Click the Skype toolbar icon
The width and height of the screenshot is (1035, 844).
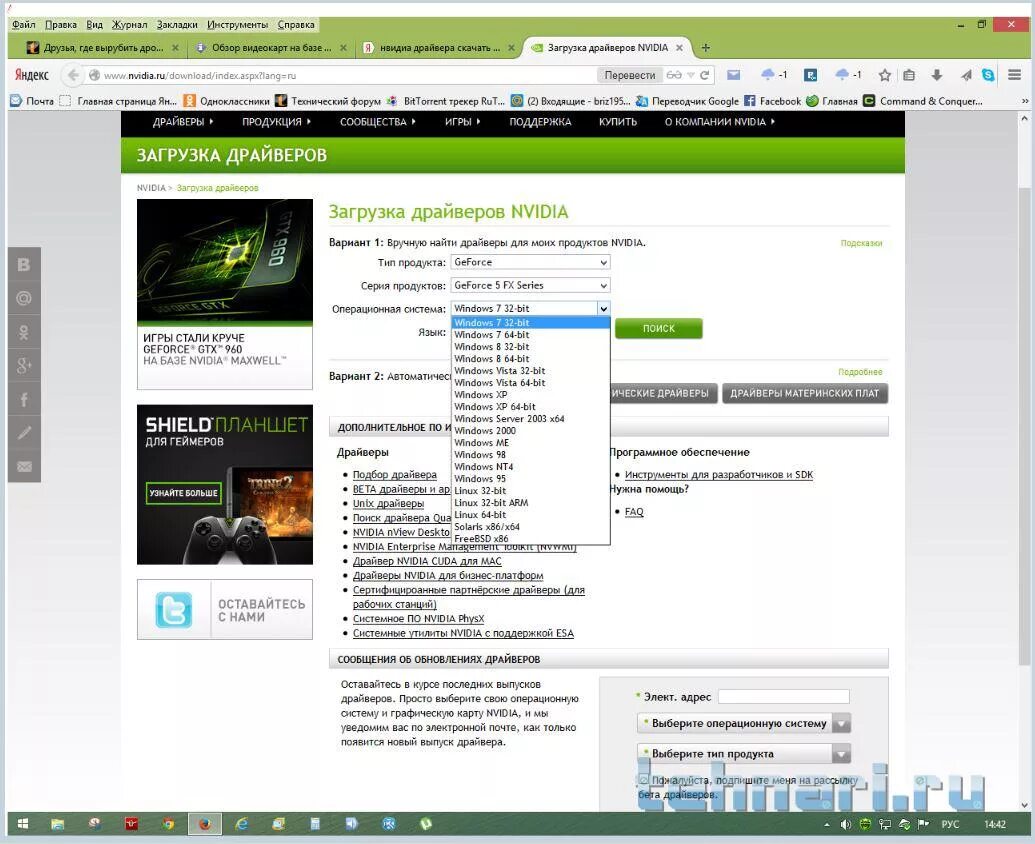988,75
